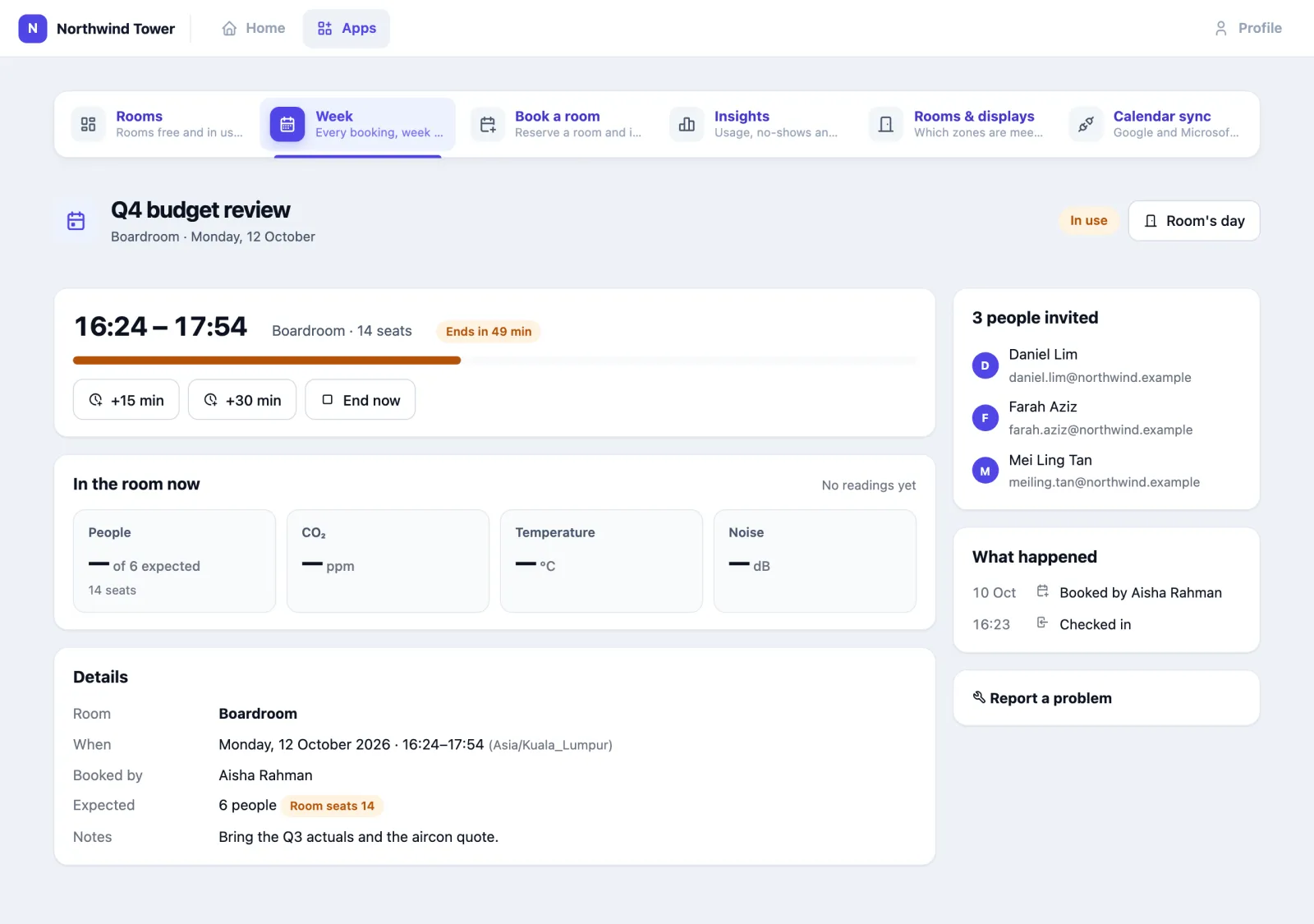1314x924 pixels.
Task: Open the Room's day view
Action: (x=1194, y=221)
